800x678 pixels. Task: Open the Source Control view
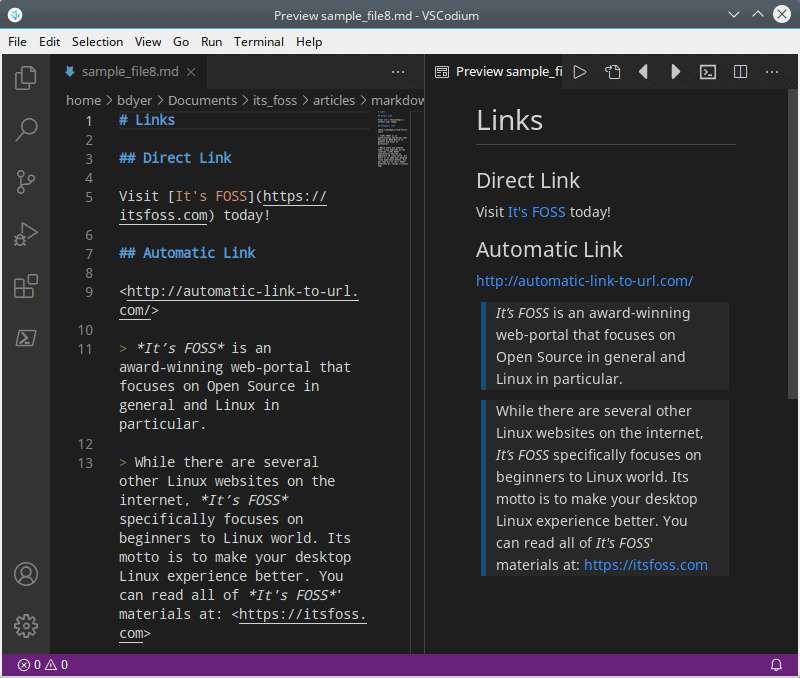25,181
